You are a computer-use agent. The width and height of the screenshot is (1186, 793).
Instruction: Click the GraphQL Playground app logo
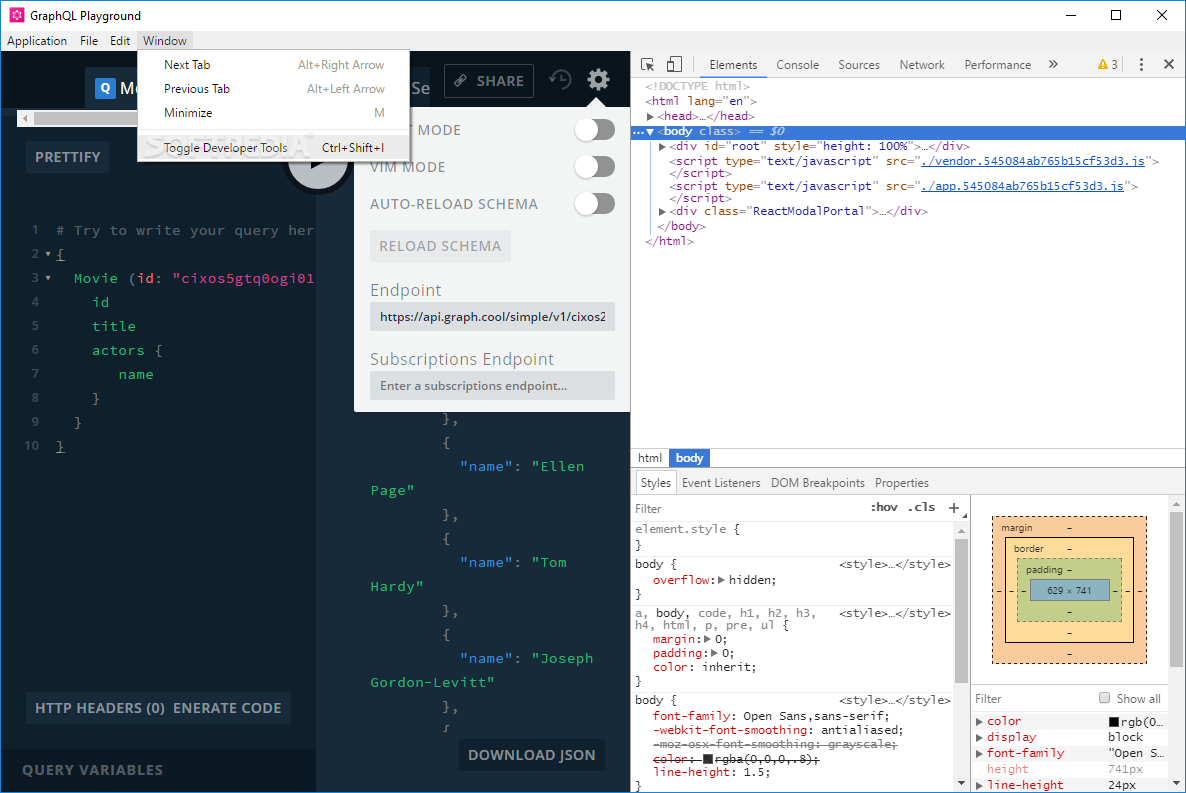pyautogui.click(x=17, y=15)
